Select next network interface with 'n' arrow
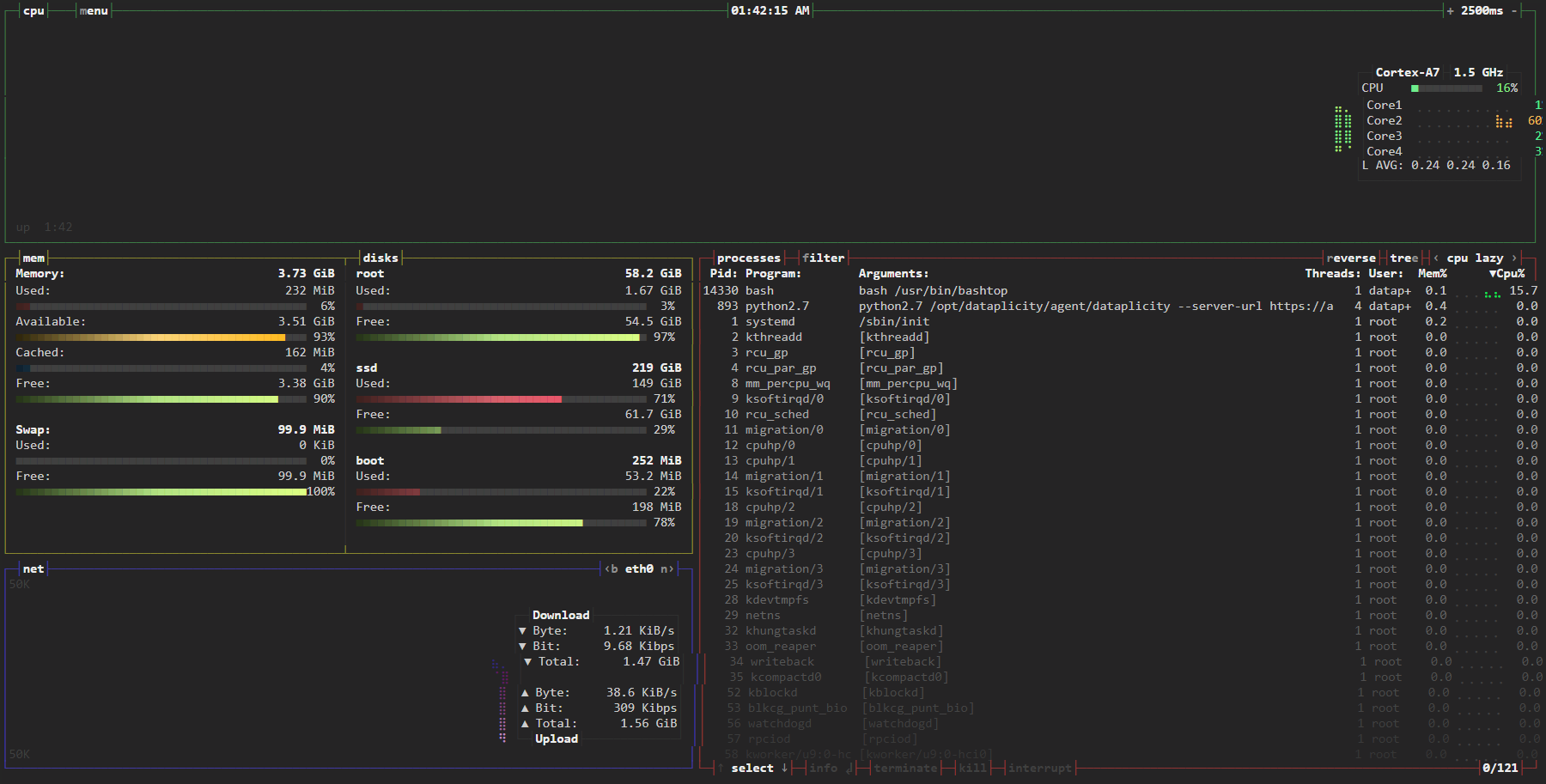This screenshot has width=1546, height=784. click(667, 569)
